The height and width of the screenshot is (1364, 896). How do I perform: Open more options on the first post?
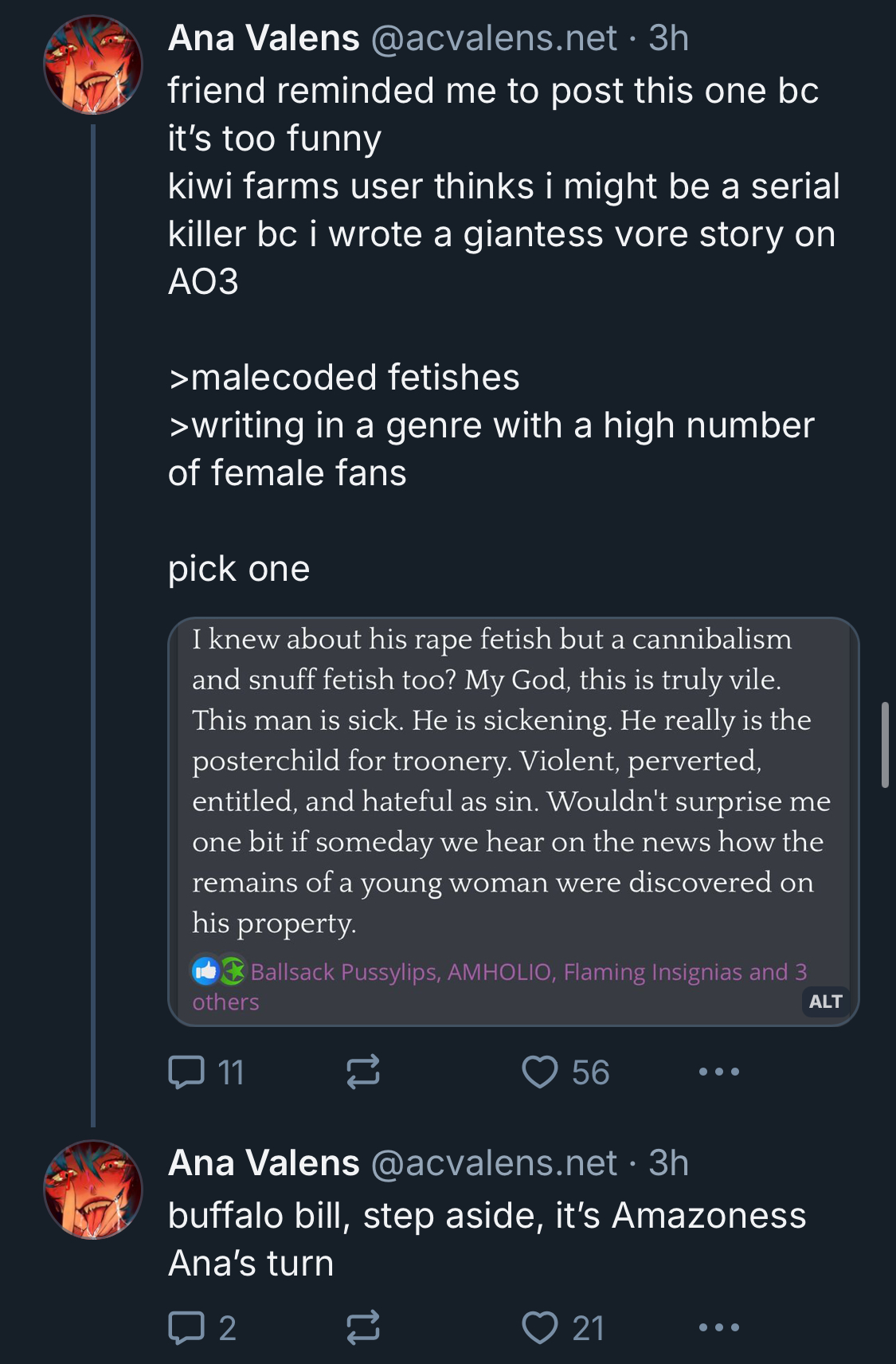click(718, 1072)
